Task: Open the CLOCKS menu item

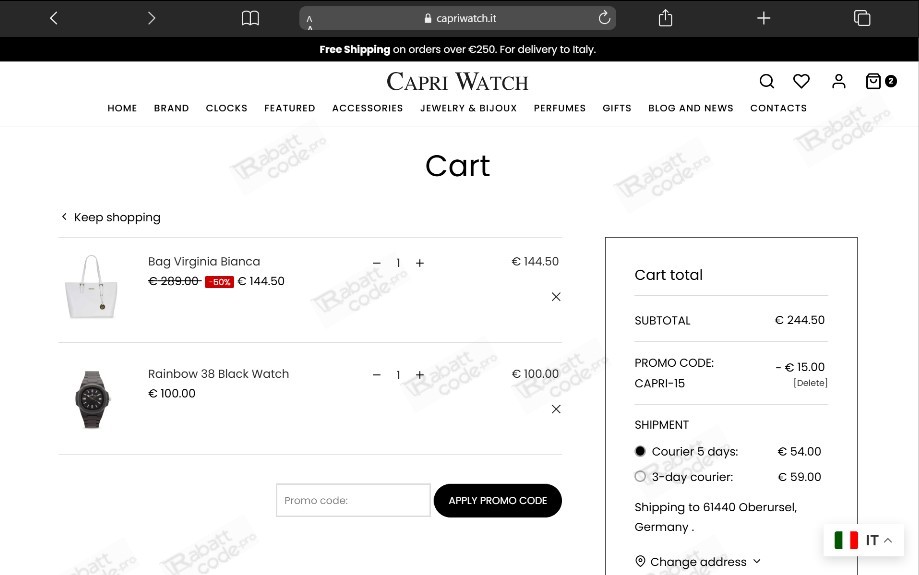Action: (226, 108)
